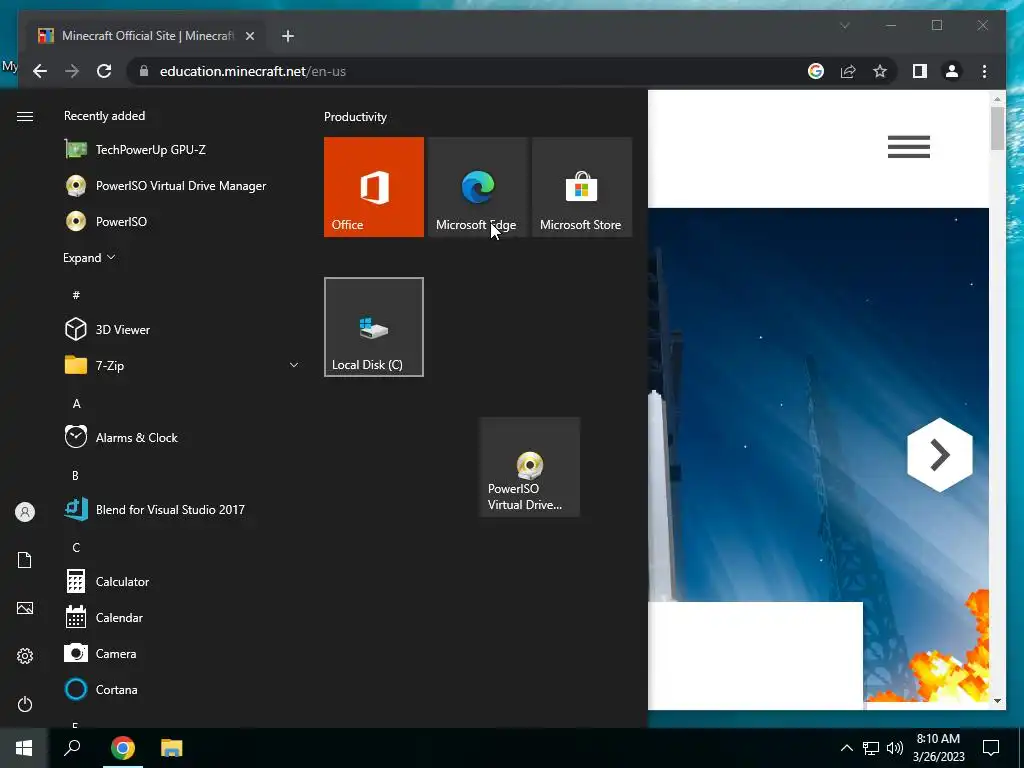Click the # letter index header
This screenshot has width=1024, height=768.
76,295
